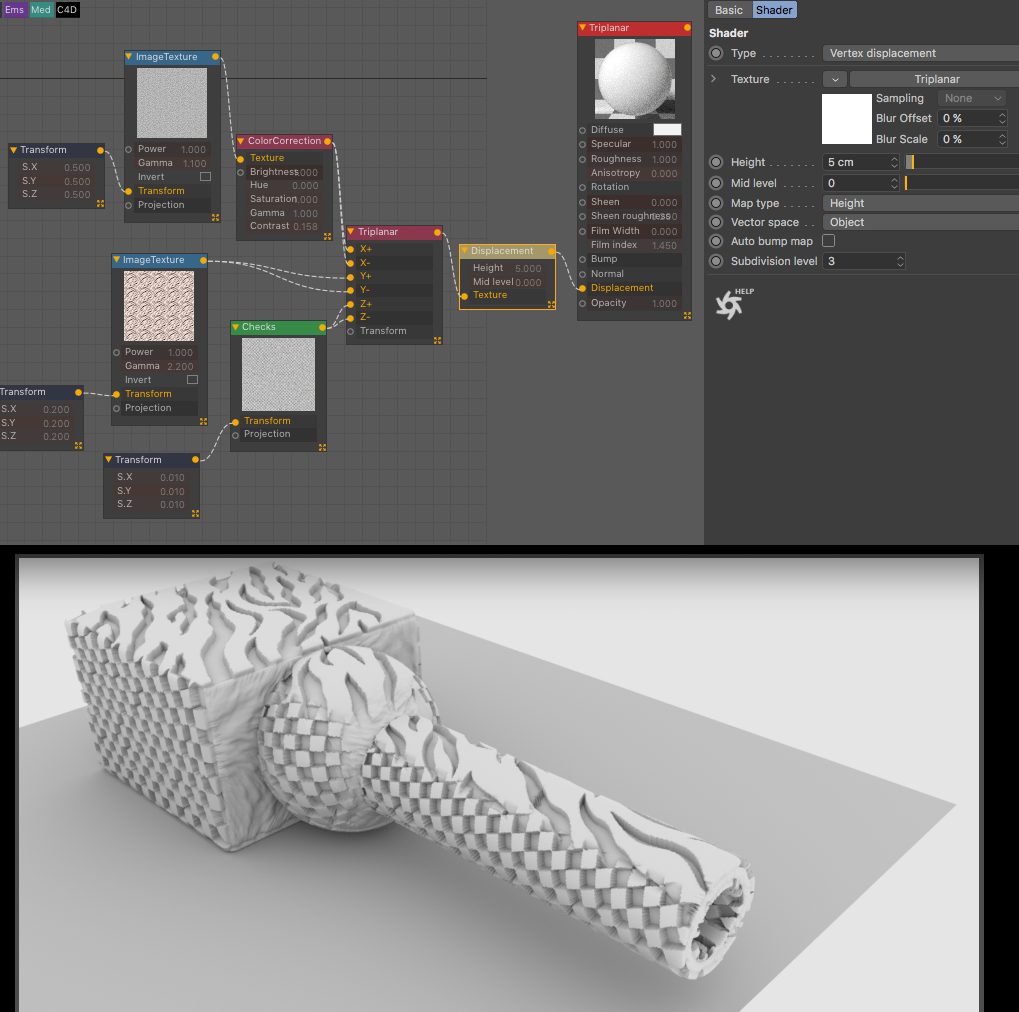The image size is (1019, 1012).
Task: Open the Sampling None dropdown
Action: click(x=971, y=98)
